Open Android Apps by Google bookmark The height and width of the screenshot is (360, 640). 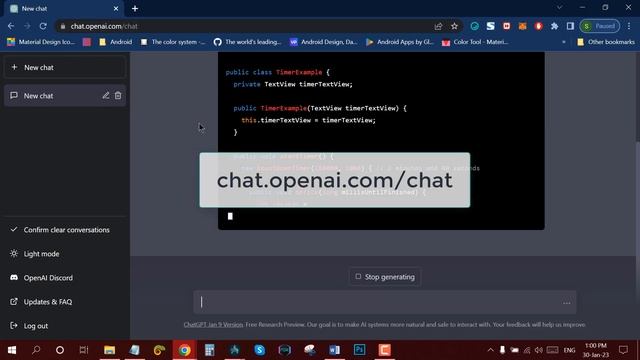click(x=400, y=42)
